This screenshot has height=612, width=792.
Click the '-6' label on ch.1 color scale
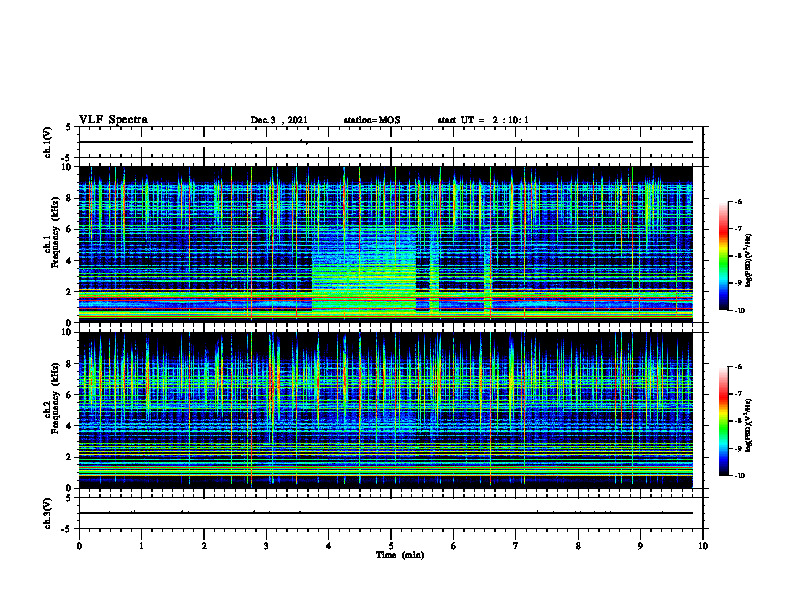[737, 201]
